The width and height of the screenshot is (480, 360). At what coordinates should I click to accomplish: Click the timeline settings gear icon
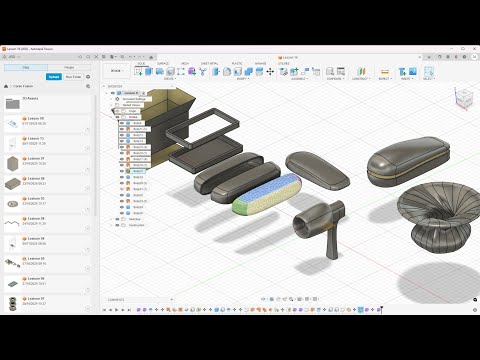pyautogui.click(x=475, y=310)
